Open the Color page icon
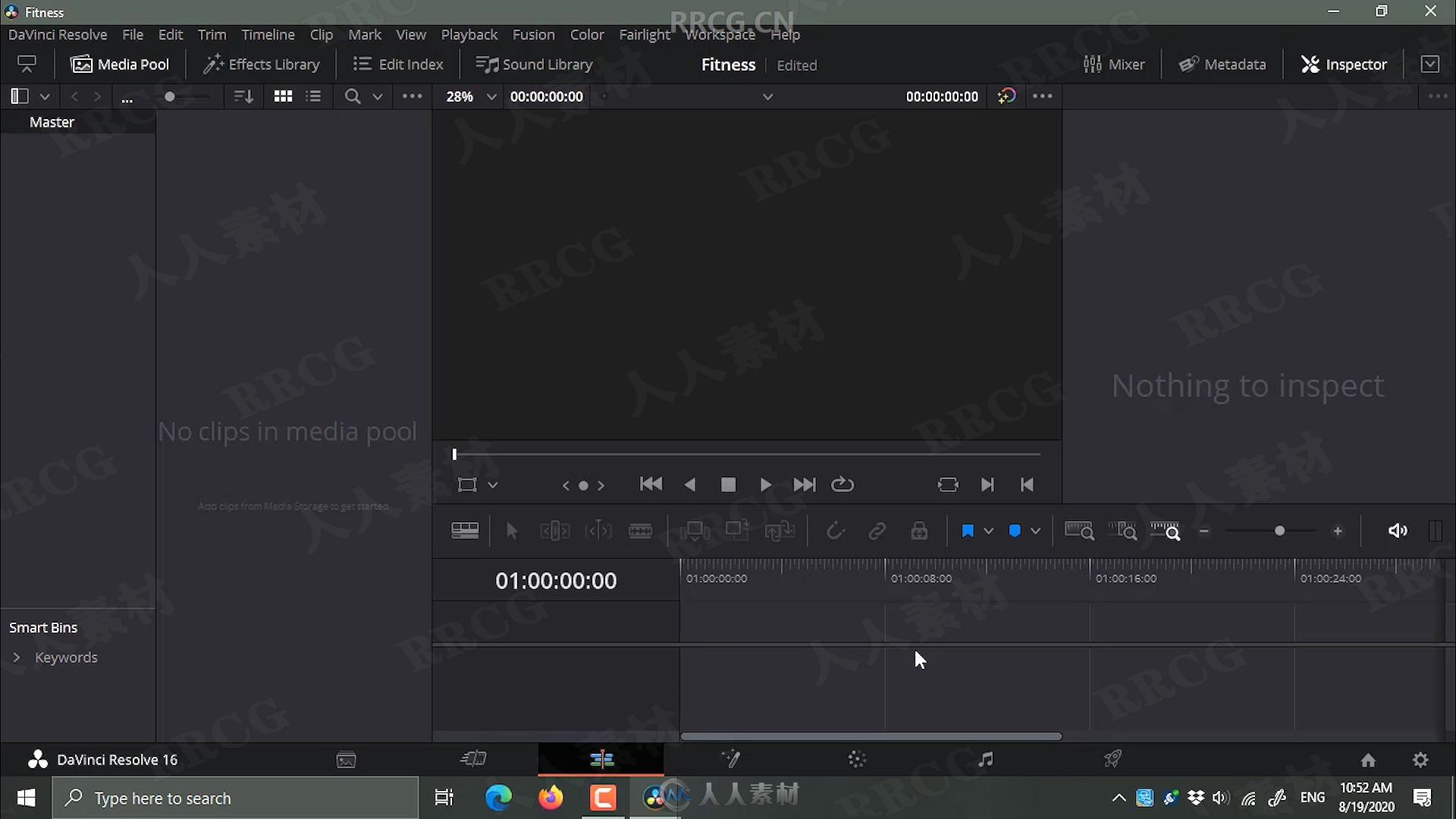The width and height of the screenshot is (1456, 819). pyautogui.click(x=857, y=759)
